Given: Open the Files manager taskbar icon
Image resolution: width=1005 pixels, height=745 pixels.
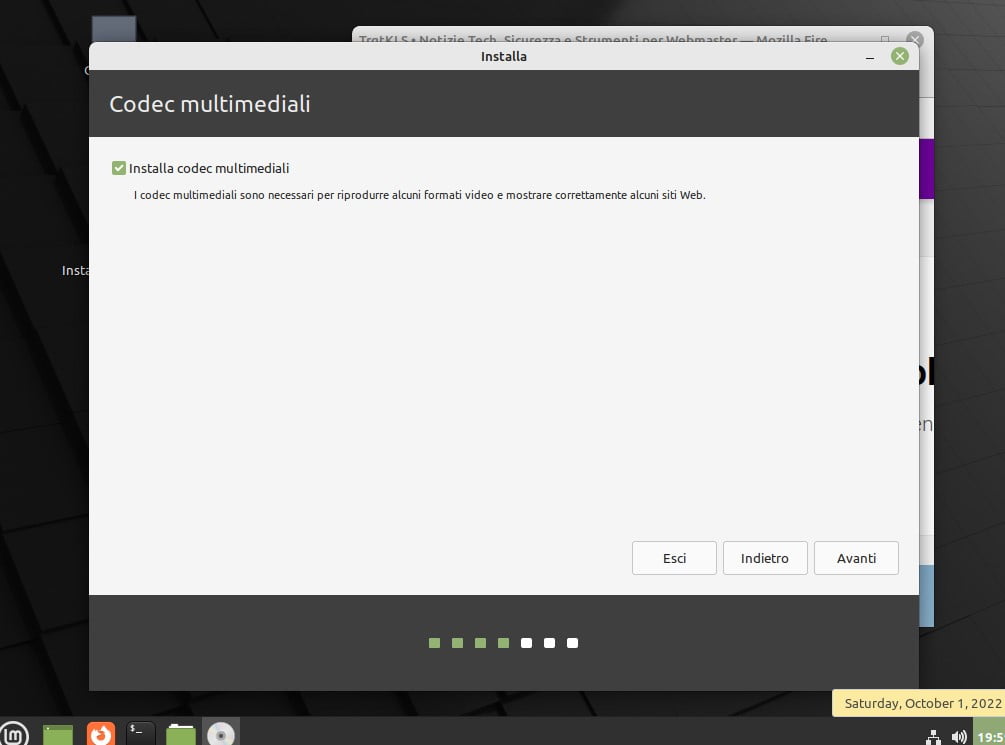Looking at the screenshot, I should click(180, 734).
